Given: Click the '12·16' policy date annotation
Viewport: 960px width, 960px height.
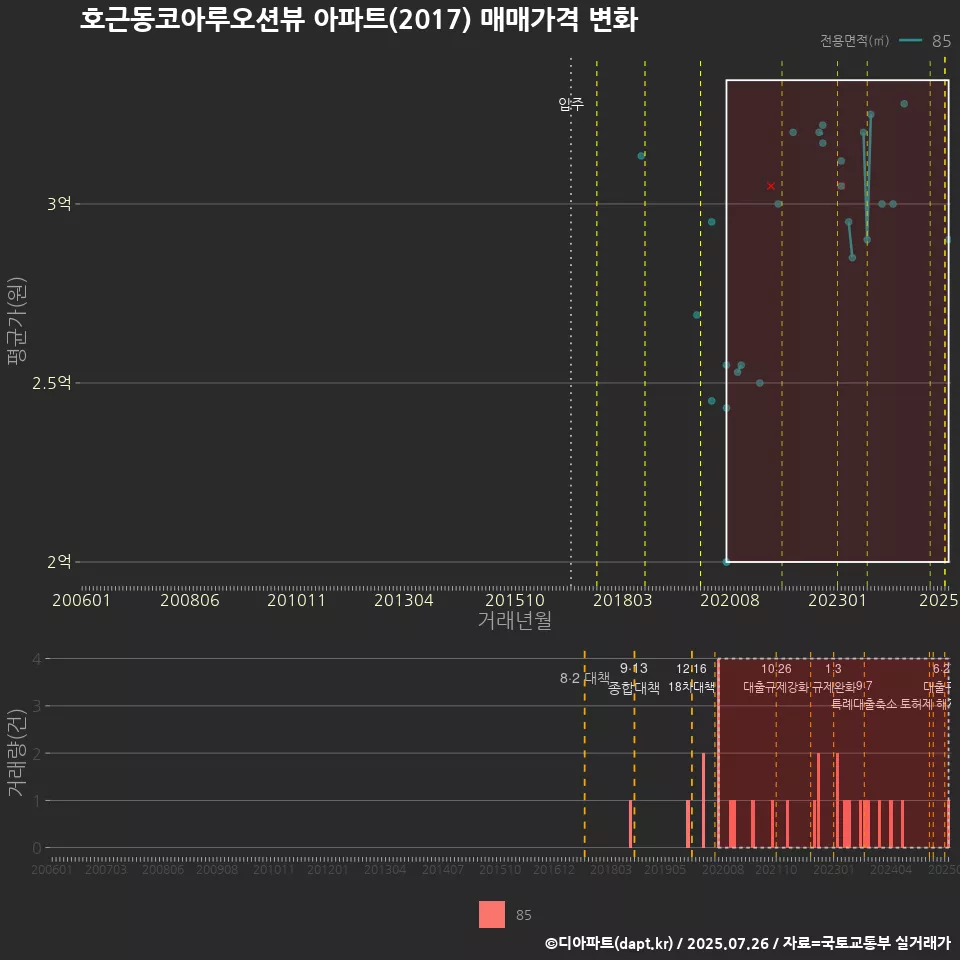Looking at the screenshot, I should [691, 669].
